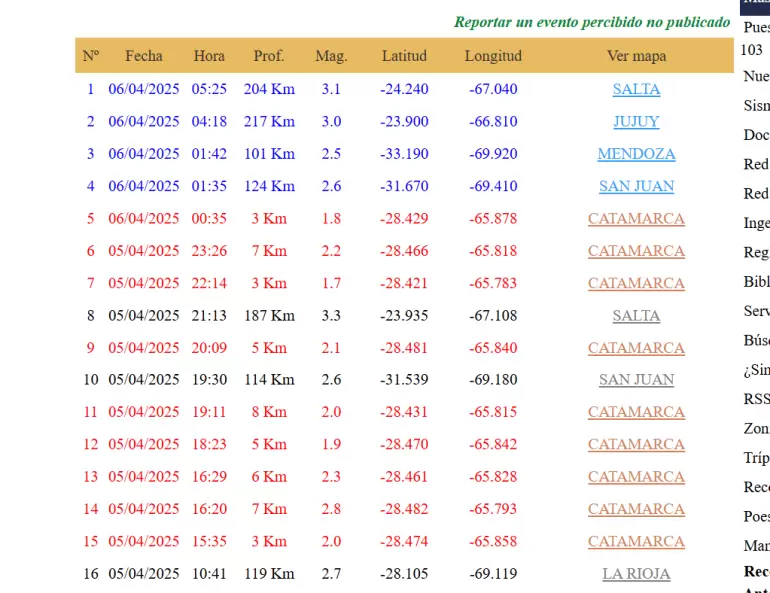770x593 pixels.
Task: Open CATAMARCA map for the 20:09 event
Action: (636, 348)
